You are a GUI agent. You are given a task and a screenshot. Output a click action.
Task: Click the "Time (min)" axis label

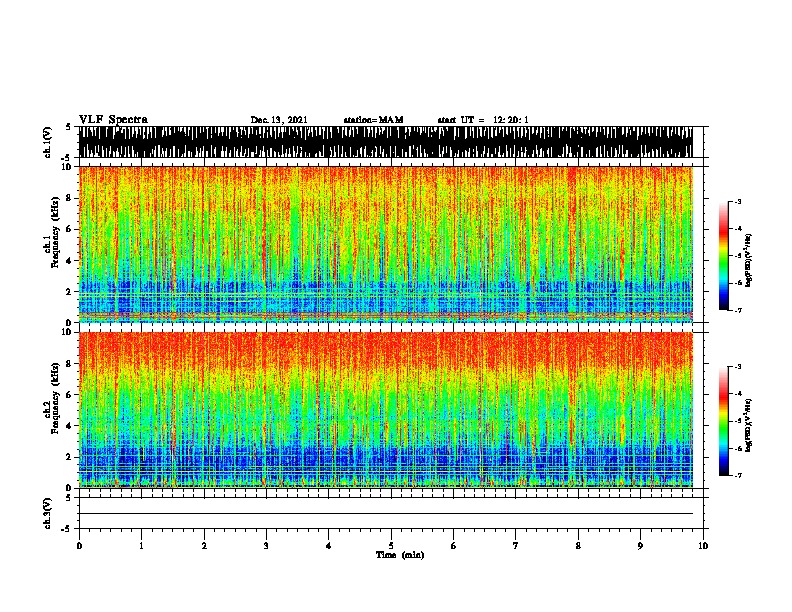coord(400,555)
